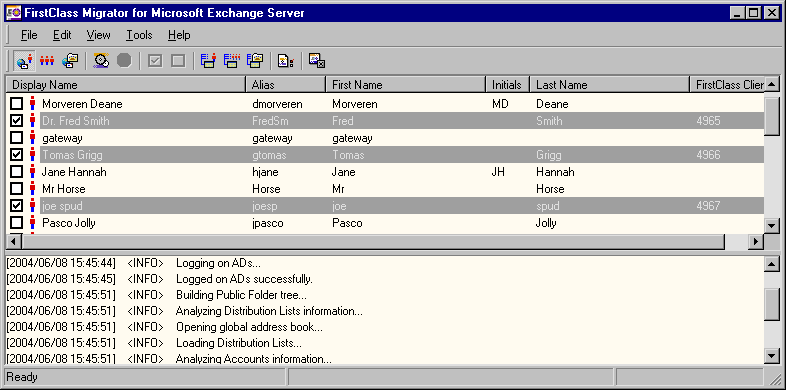The image size is (786, 390).
Task: Click the client ID 4965 cell
Action: click(708, 121)
